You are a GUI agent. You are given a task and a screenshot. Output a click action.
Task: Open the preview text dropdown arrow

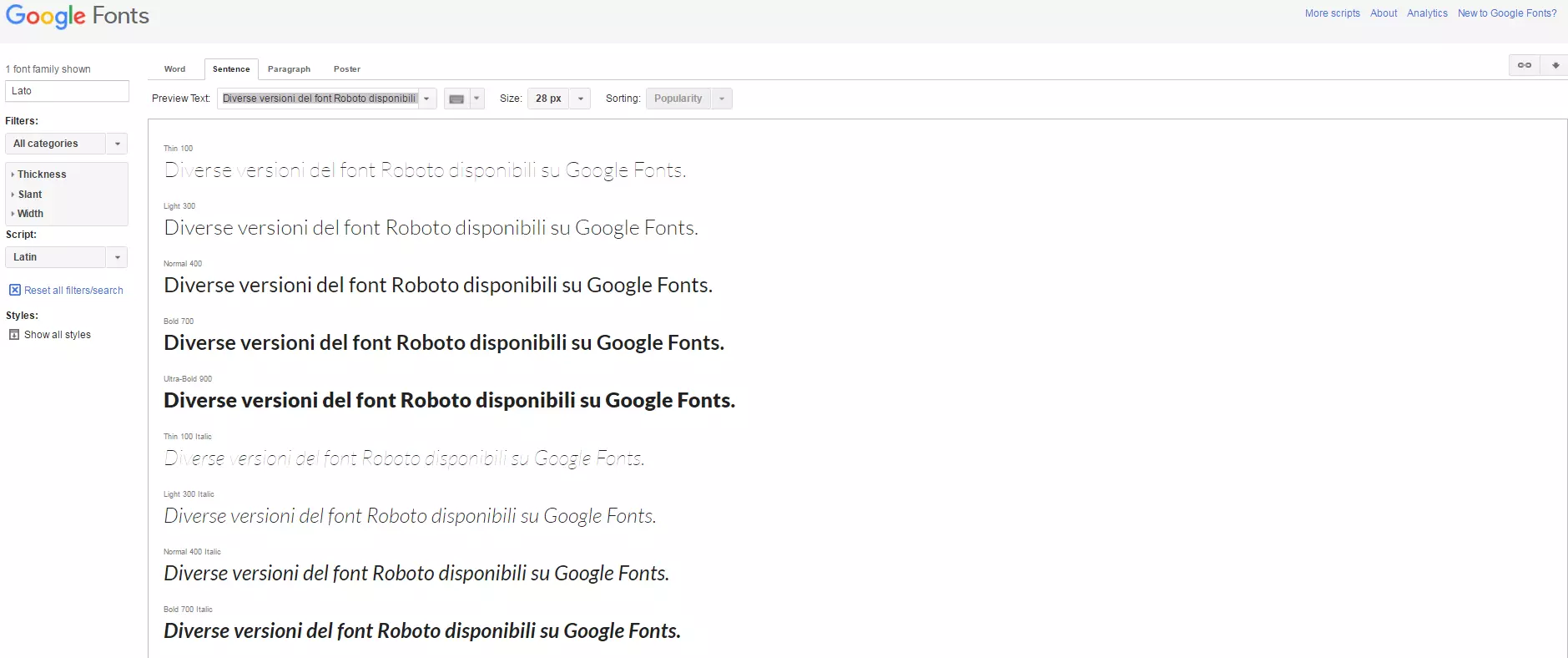point(426,99)
